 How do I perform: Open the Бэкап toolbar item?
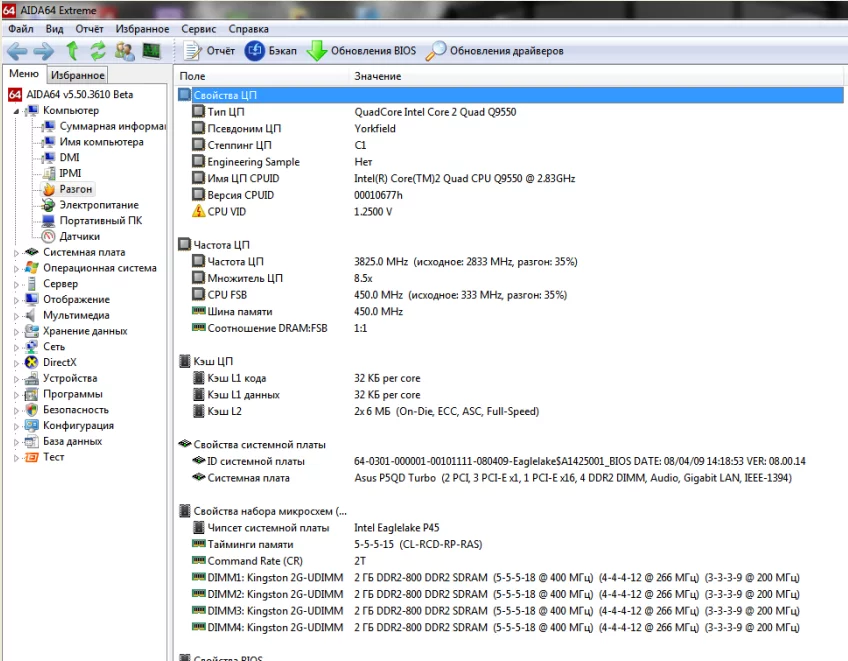(x=271, y=51)
